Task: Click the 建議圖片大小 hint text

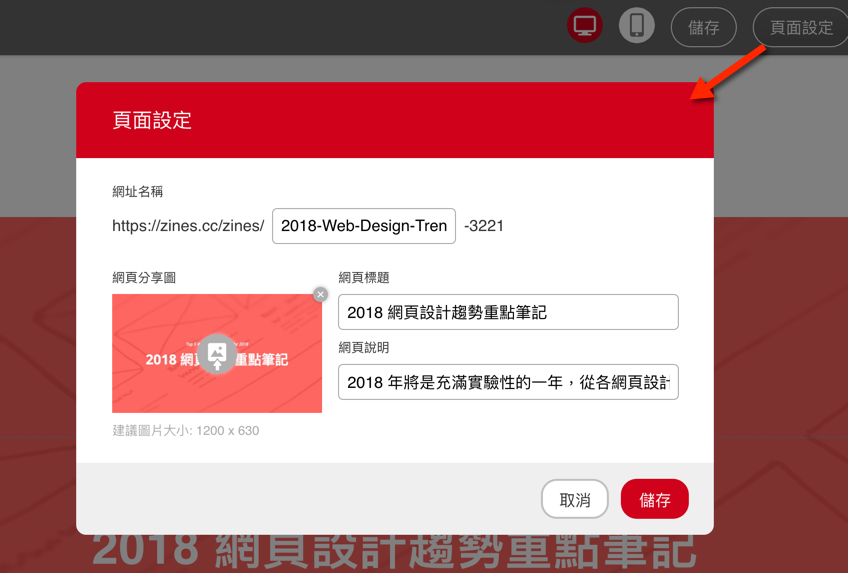Action: pos(186,431)
